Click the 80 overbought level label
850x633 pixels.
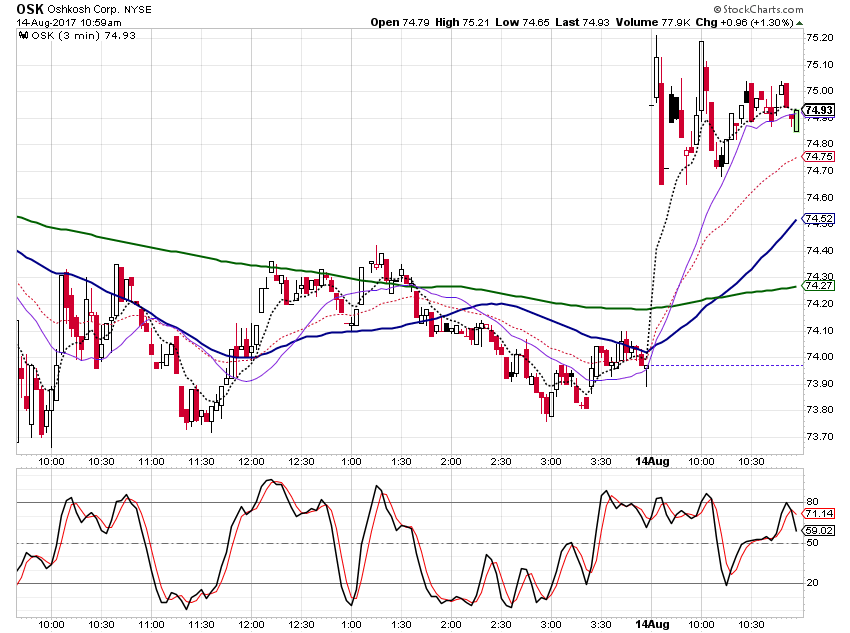pyautogui.click(x=813, y=502)
